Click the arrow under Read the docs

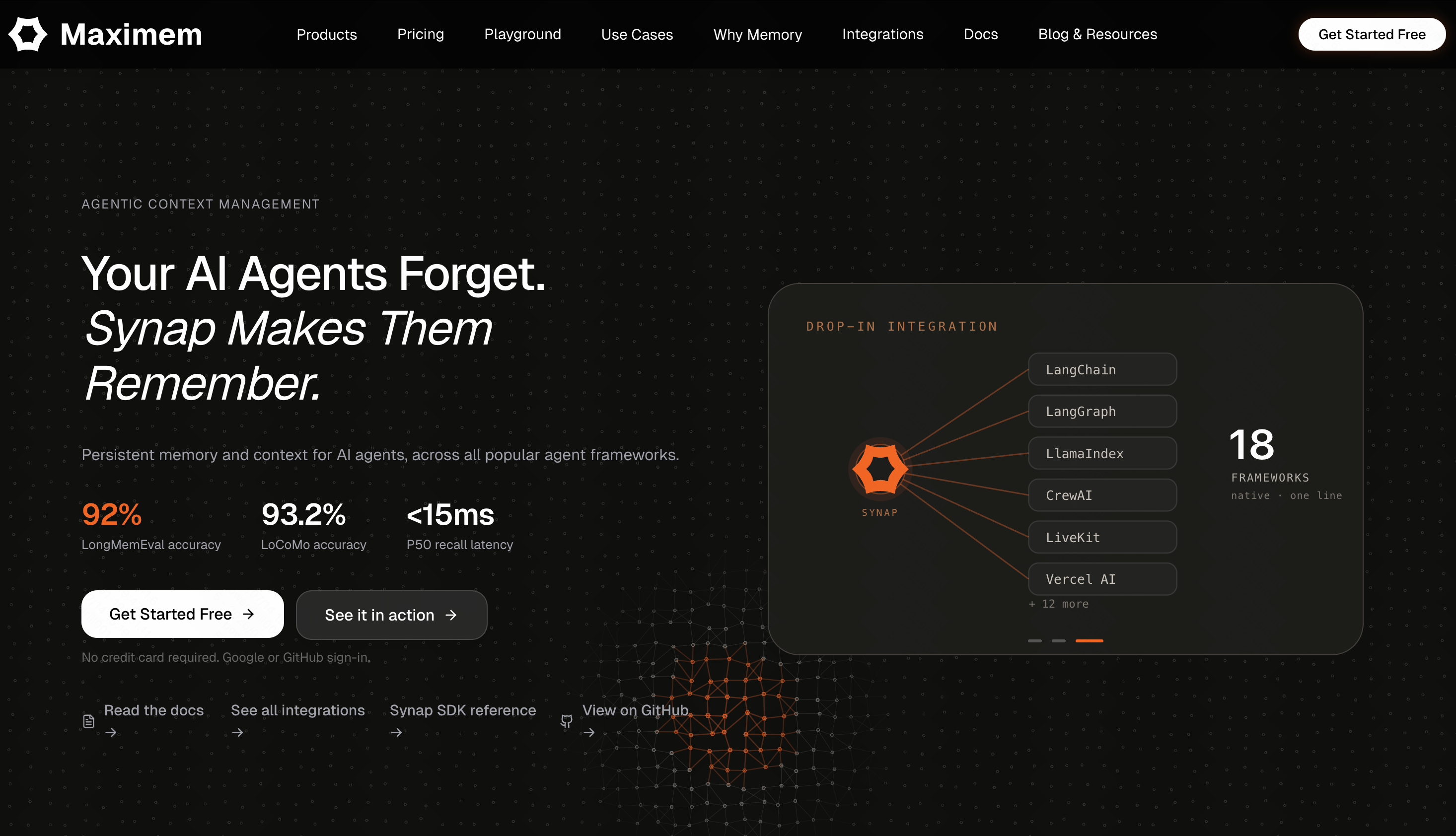(111, 732)
